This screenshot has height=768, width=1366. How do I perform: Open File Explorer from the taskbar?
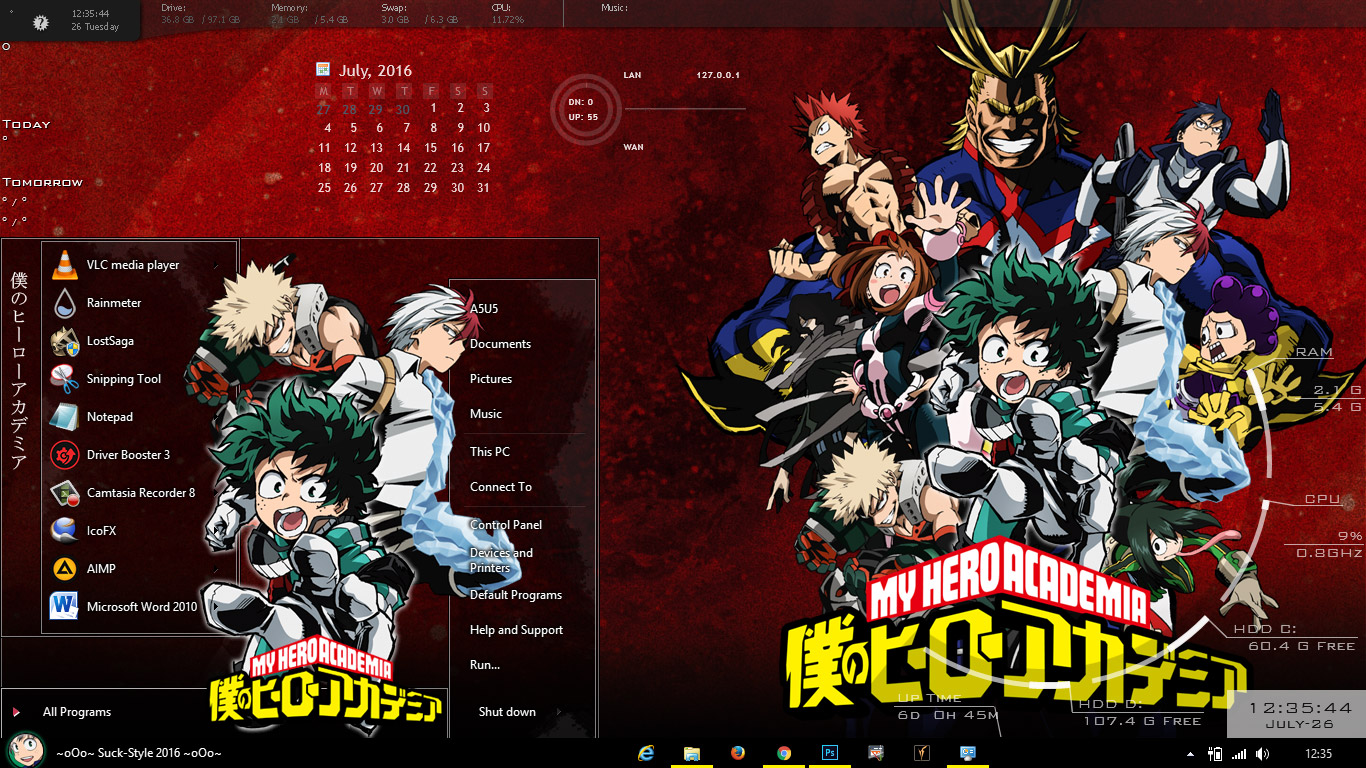point(692,753)
